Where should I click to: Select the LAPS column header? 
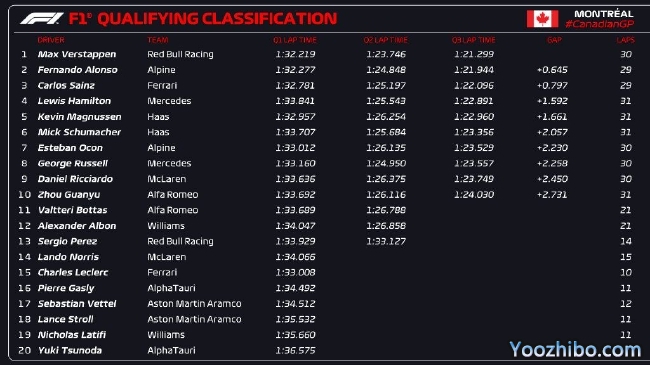(625, 40)
